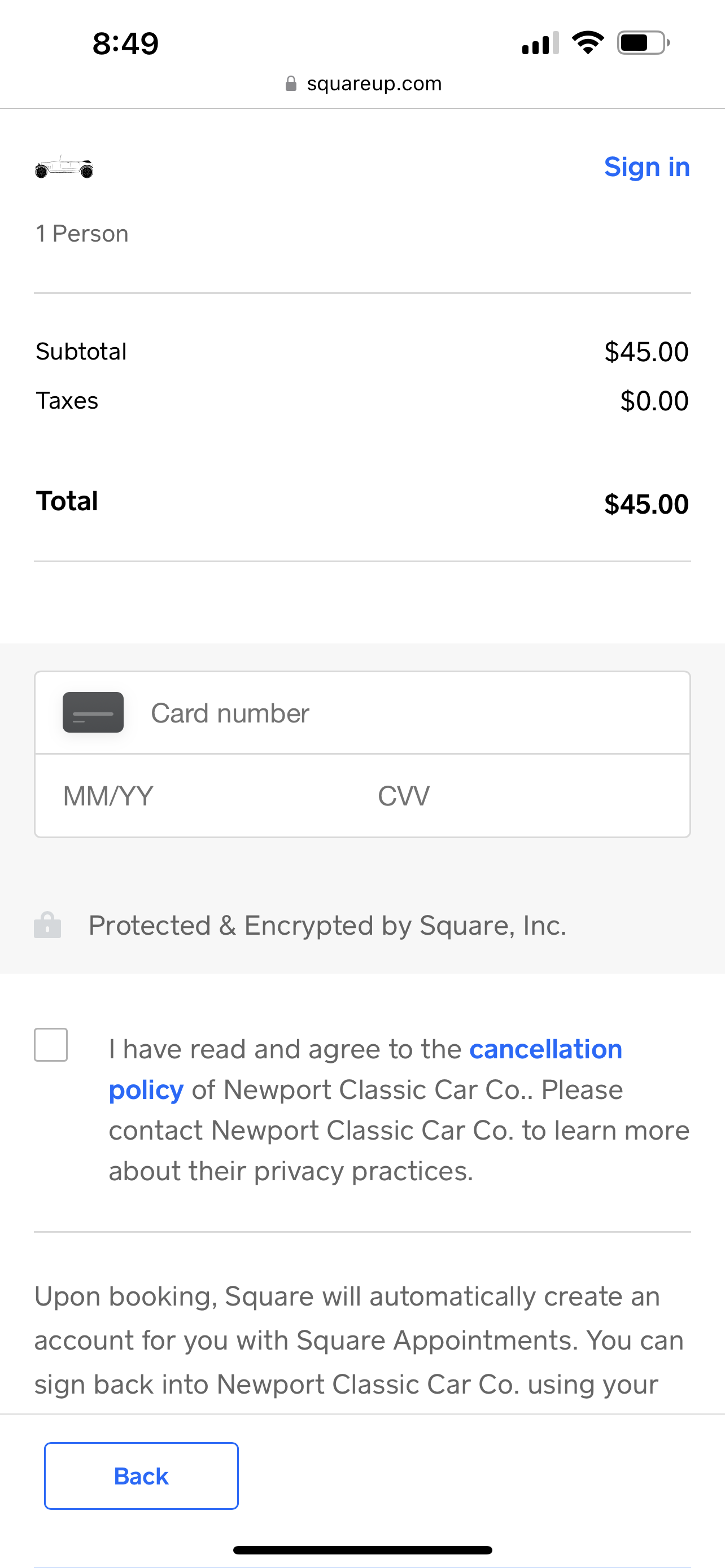The image size is (725, 1568).
Task: Tap the battery indicator icon
Action: pos(643,42)
